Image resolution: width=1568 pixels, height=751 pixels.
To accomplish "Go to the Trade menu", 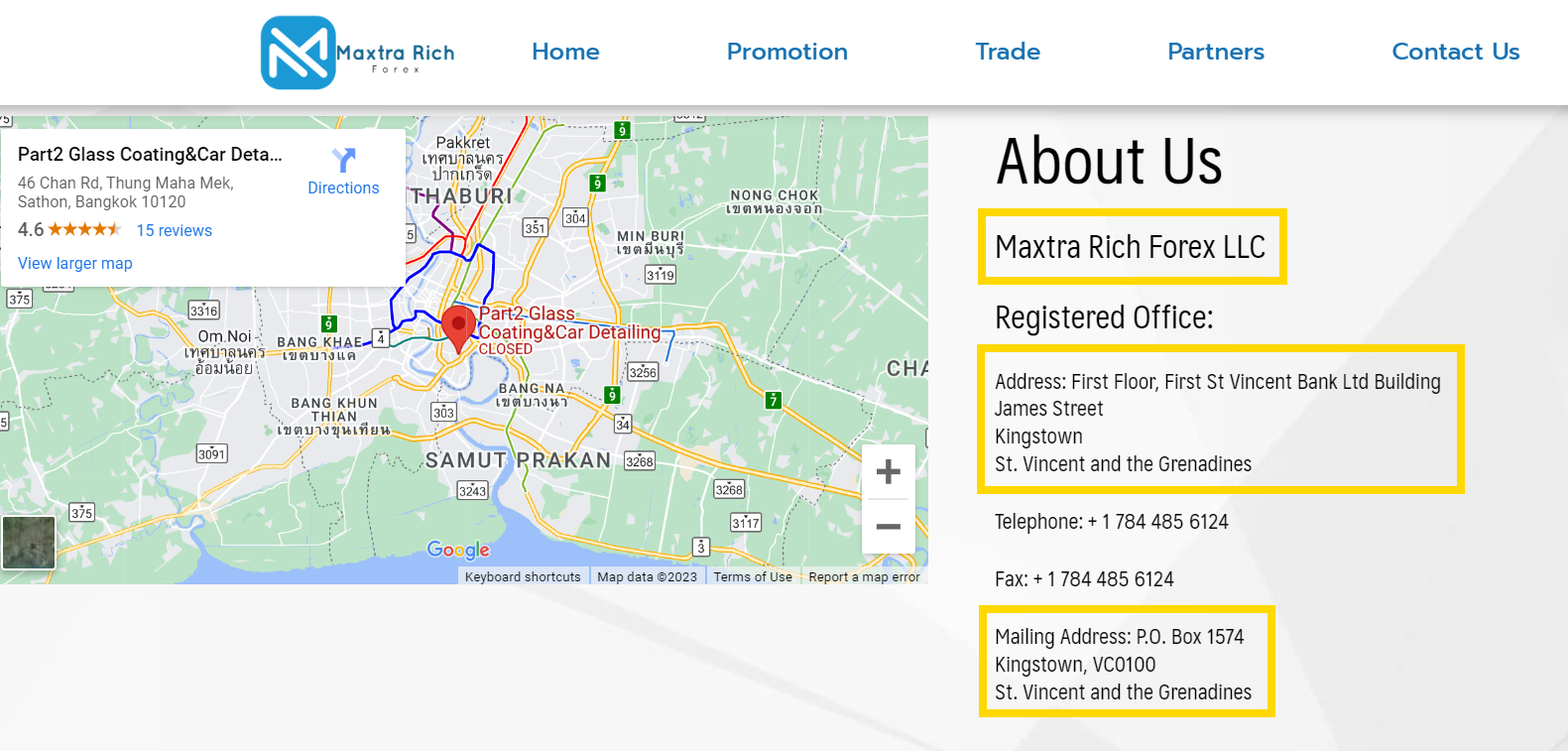I will pyautogui.click(x=1008, y=52).
